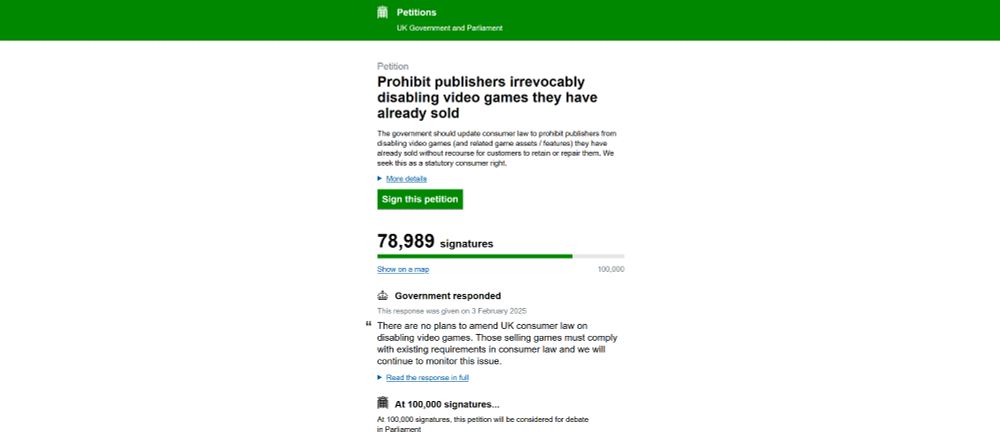Screen dimensions: 1000x433
Task: Click the opening quotation mark icon
Action: point(369,324)
